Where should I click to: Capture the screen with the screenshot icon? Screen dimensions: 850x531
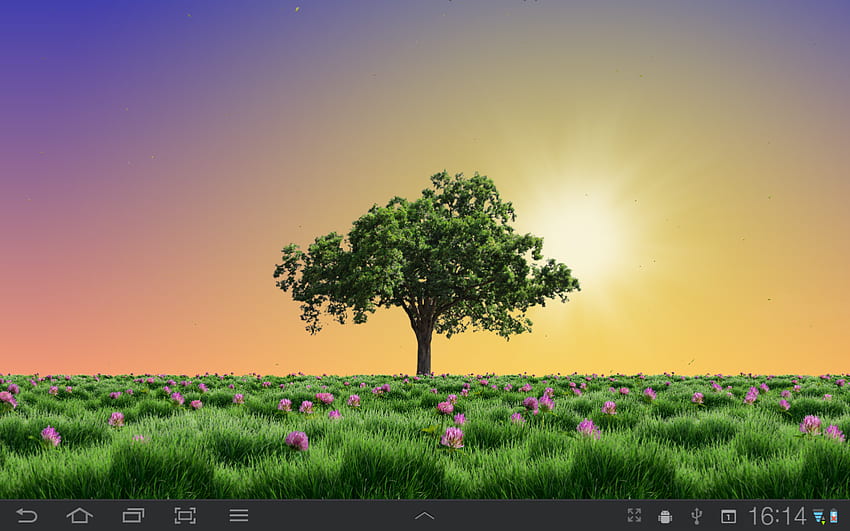point(185,515)
